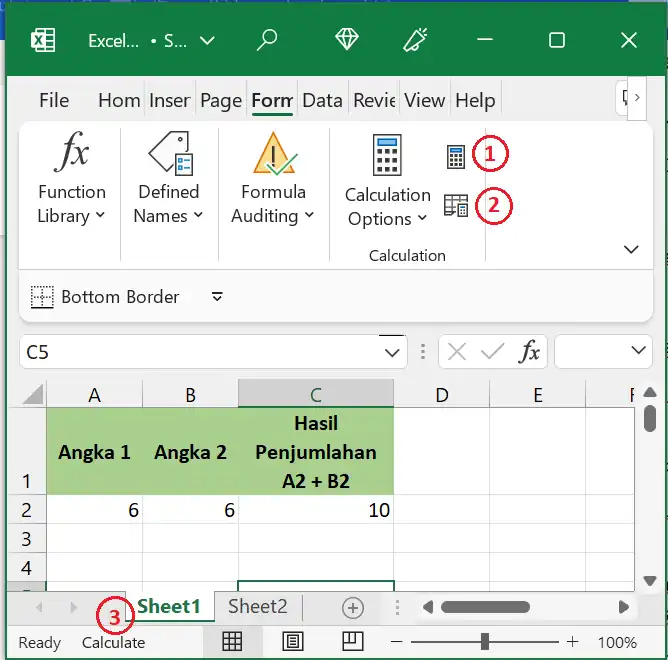This screenshot has height=660, width=668.
Task: Click the zoom out minus button
Action: tap(397, 641)
